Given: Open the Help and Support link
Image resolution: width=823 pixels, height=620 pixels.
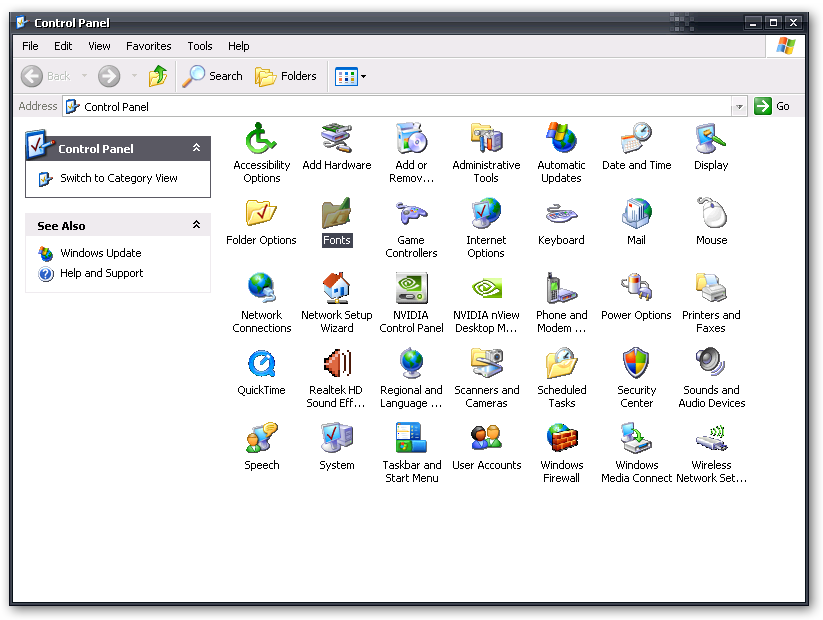Looking at the screenshot, I should [x=101, y=273].
